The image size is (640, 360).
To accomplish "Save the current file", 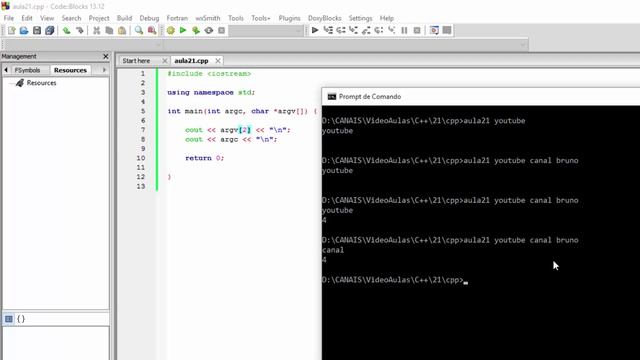I will [x=37, y=31].
